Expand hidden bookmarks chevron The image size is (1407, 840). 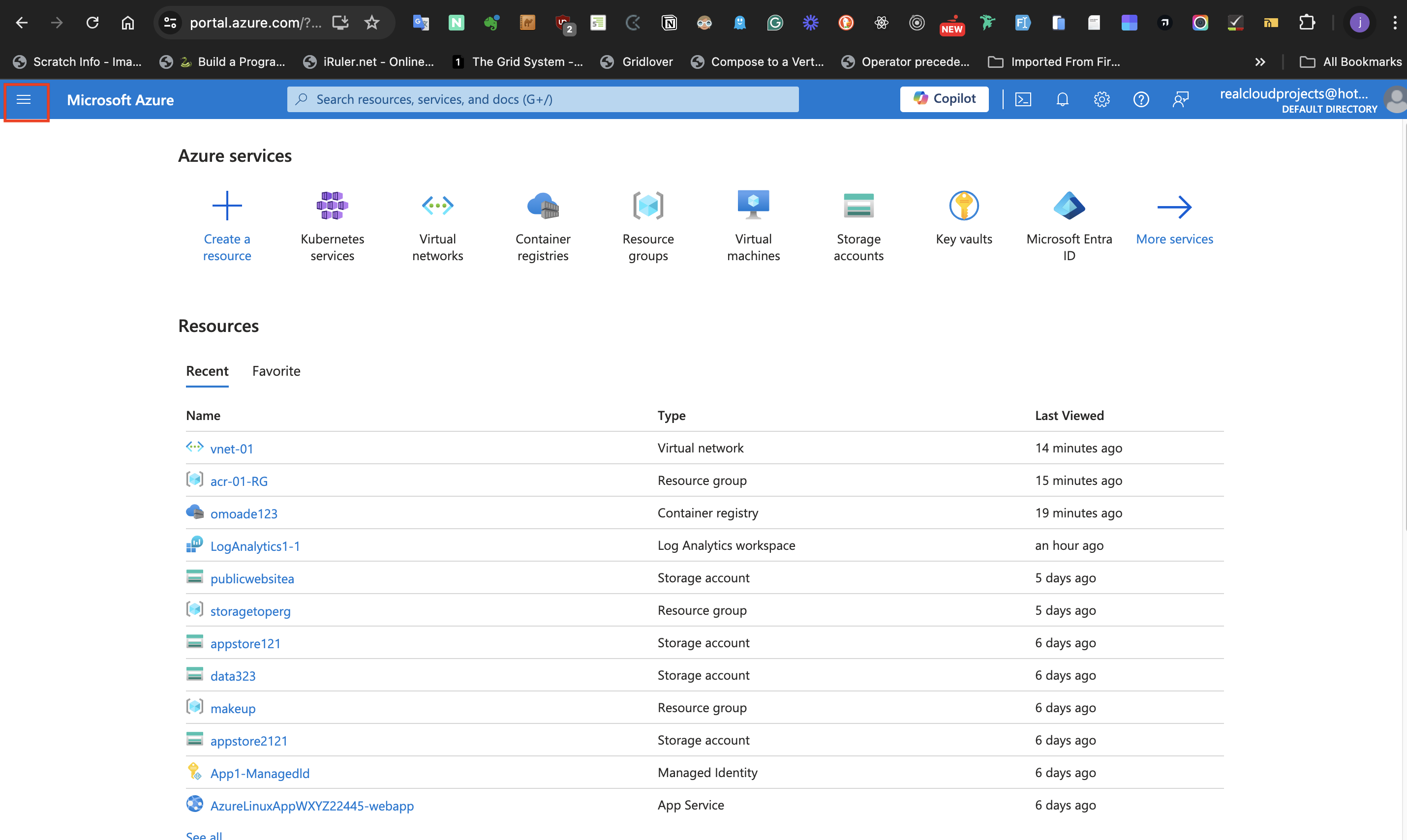tap(1260, 62)
